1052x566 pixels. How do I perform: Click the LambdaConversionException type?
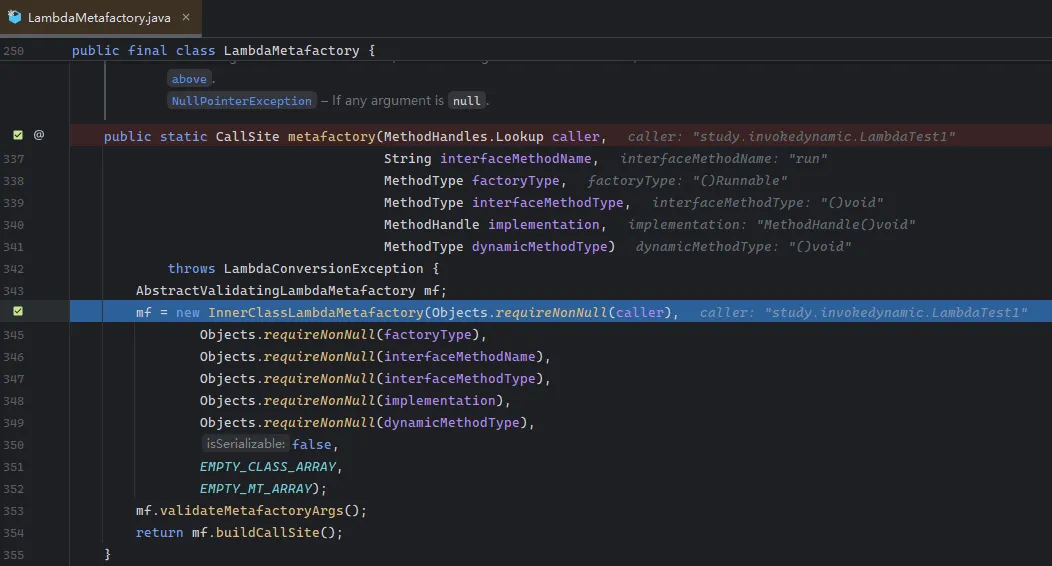tap(323, 269)
